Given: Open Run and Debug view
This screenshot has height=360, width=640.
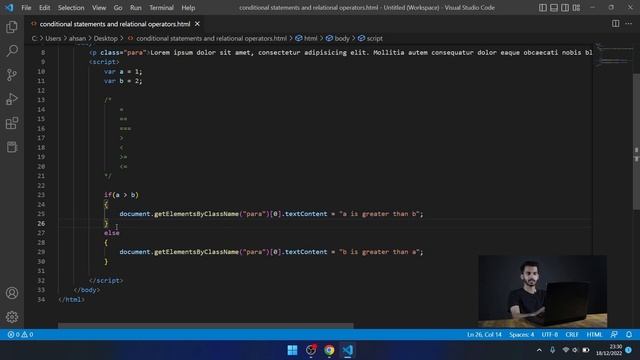Looking at the screenshot, I should pyautogui.click(x=12, y=99).
